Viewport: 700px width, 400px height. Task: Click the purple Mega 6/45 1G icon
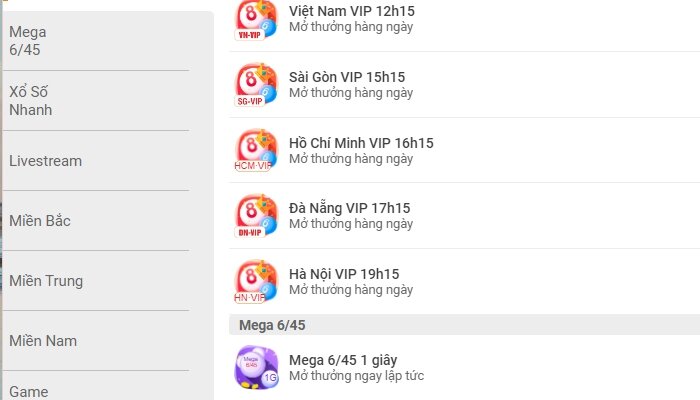pyautogui.click(x=256, y=367)
